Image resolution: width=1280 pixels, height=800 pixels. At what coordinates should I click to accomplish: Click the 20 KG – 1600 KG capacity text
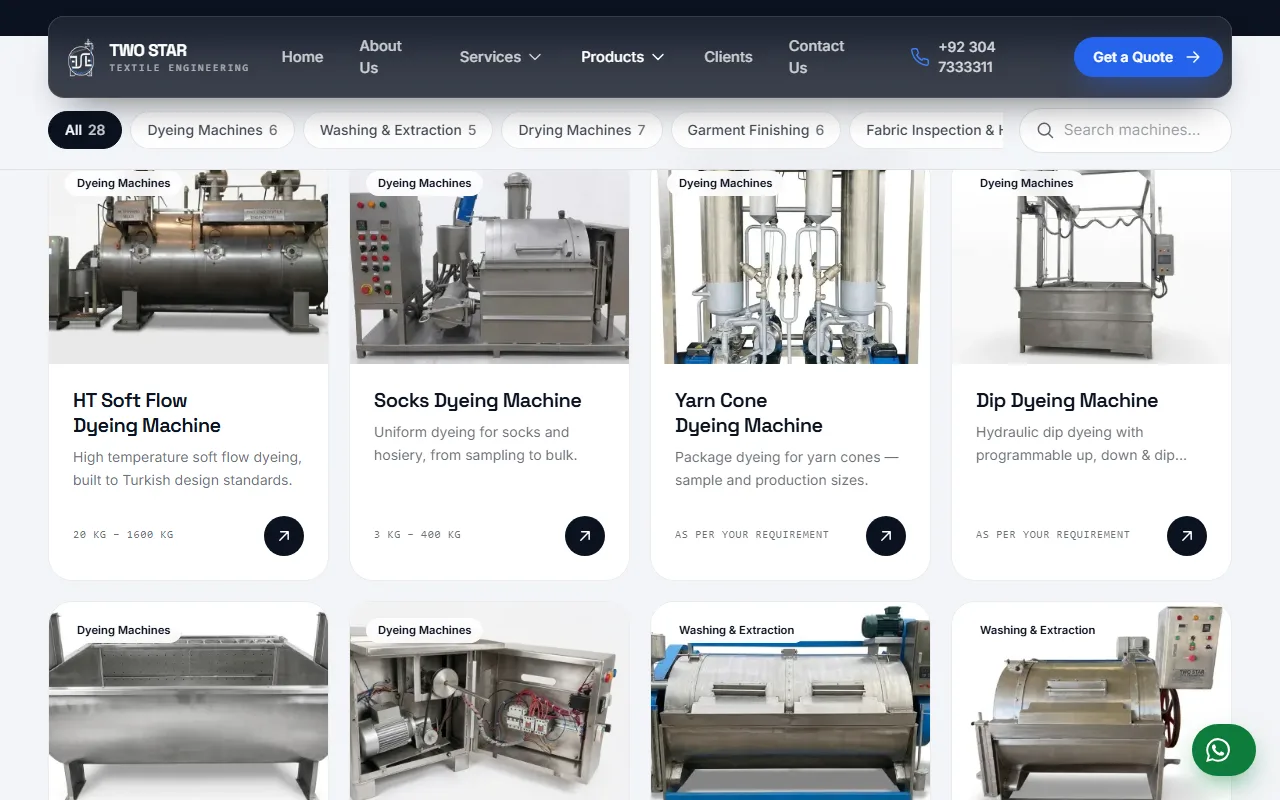pyautogui.click(x=123, y=535)
